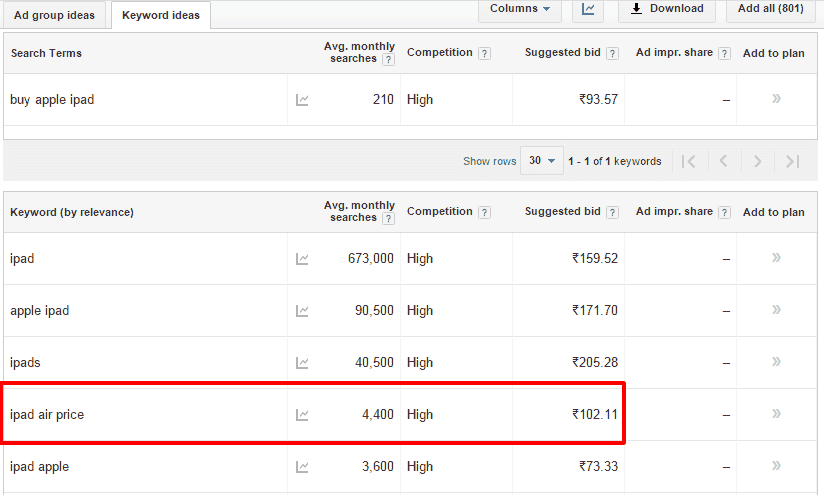Show trend chart for ipad air price
This screenshot has height=495, width=824.
click(x=302, y=415)
